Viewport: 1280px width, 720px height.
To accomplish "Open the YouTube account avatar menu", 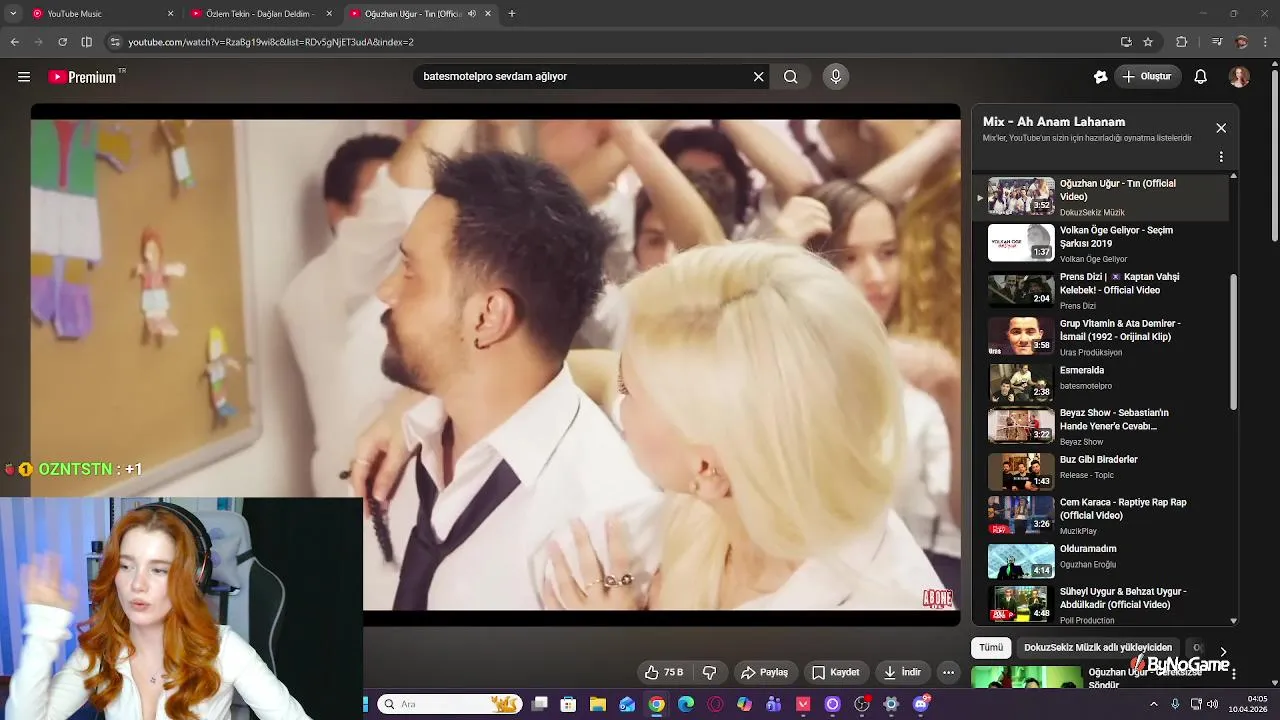I will coord(1239,77).
